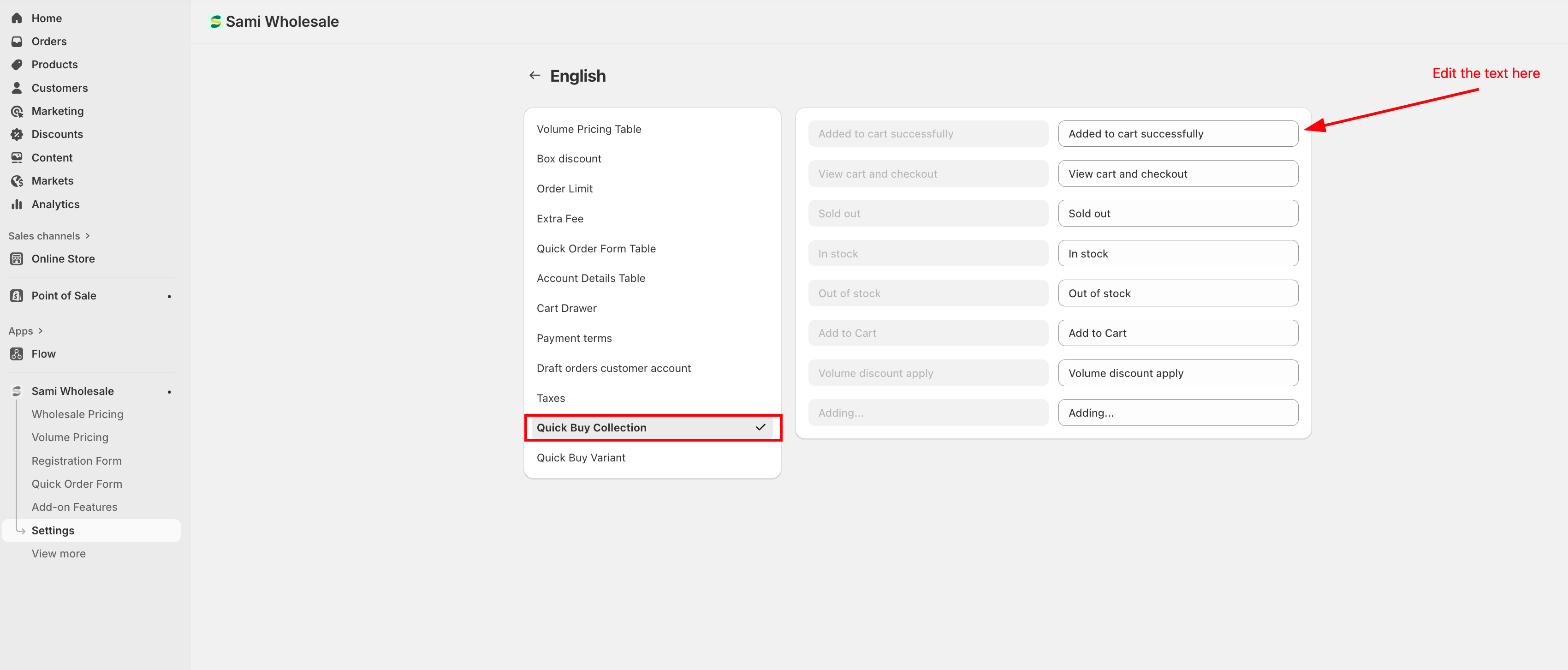Click the Analytics bar chart icon
The image size is (1568, 670).
17,204
